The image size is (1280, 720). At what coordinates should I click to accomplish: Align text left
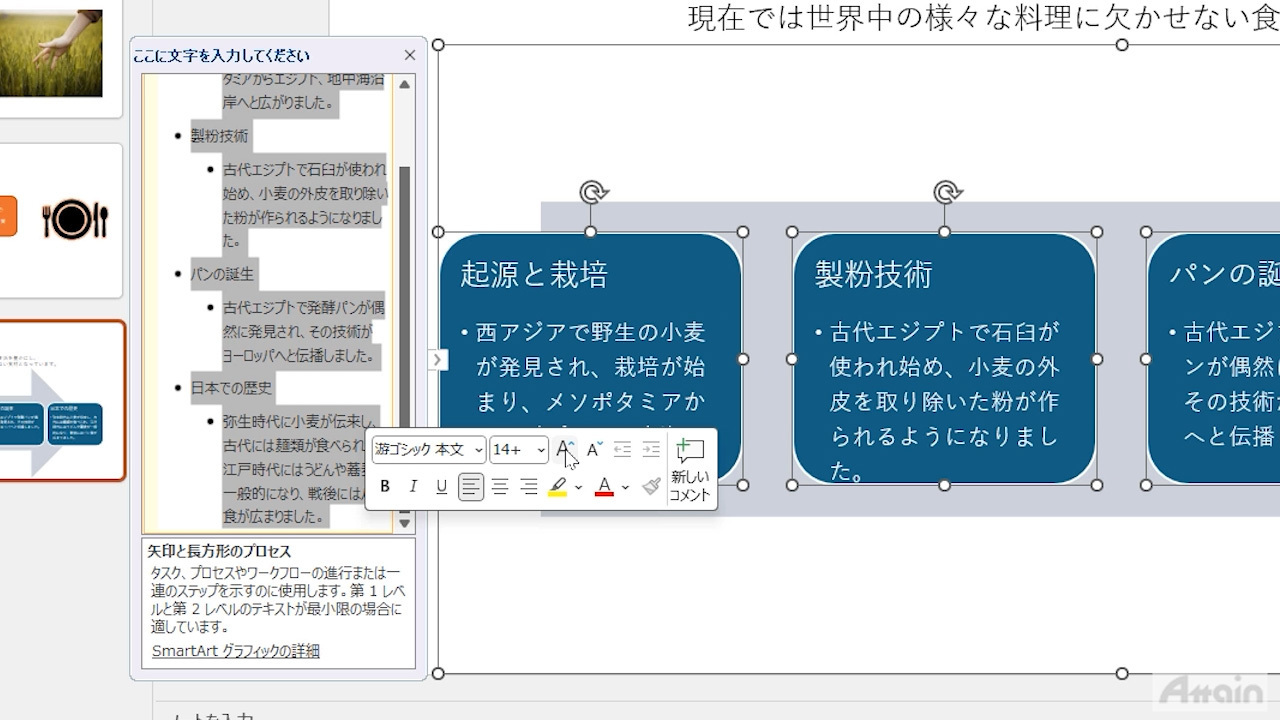[471, 487]
